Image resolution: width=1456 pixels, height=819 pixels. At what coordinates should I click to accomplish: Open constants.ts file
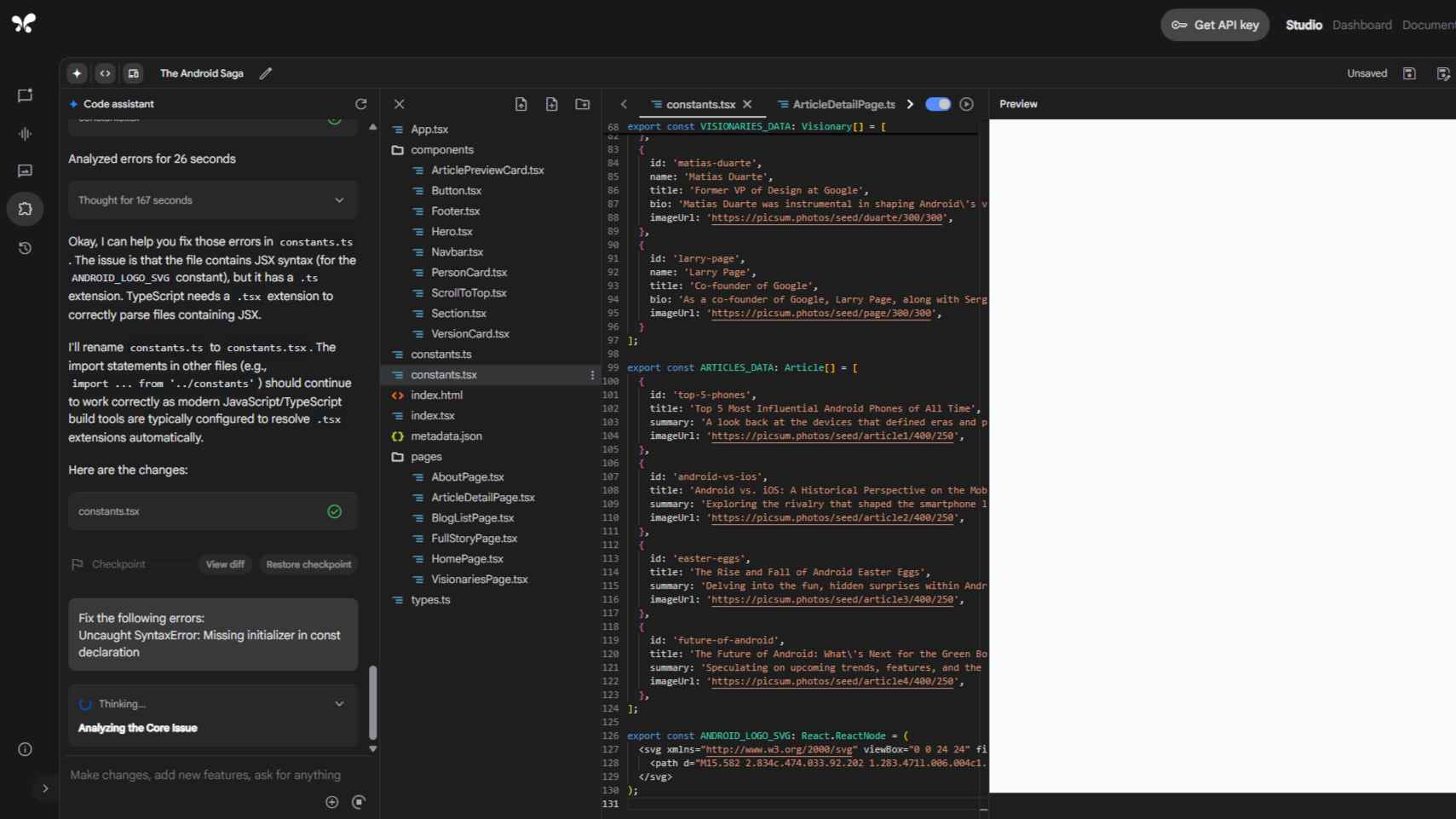click(x=440, y=355)
